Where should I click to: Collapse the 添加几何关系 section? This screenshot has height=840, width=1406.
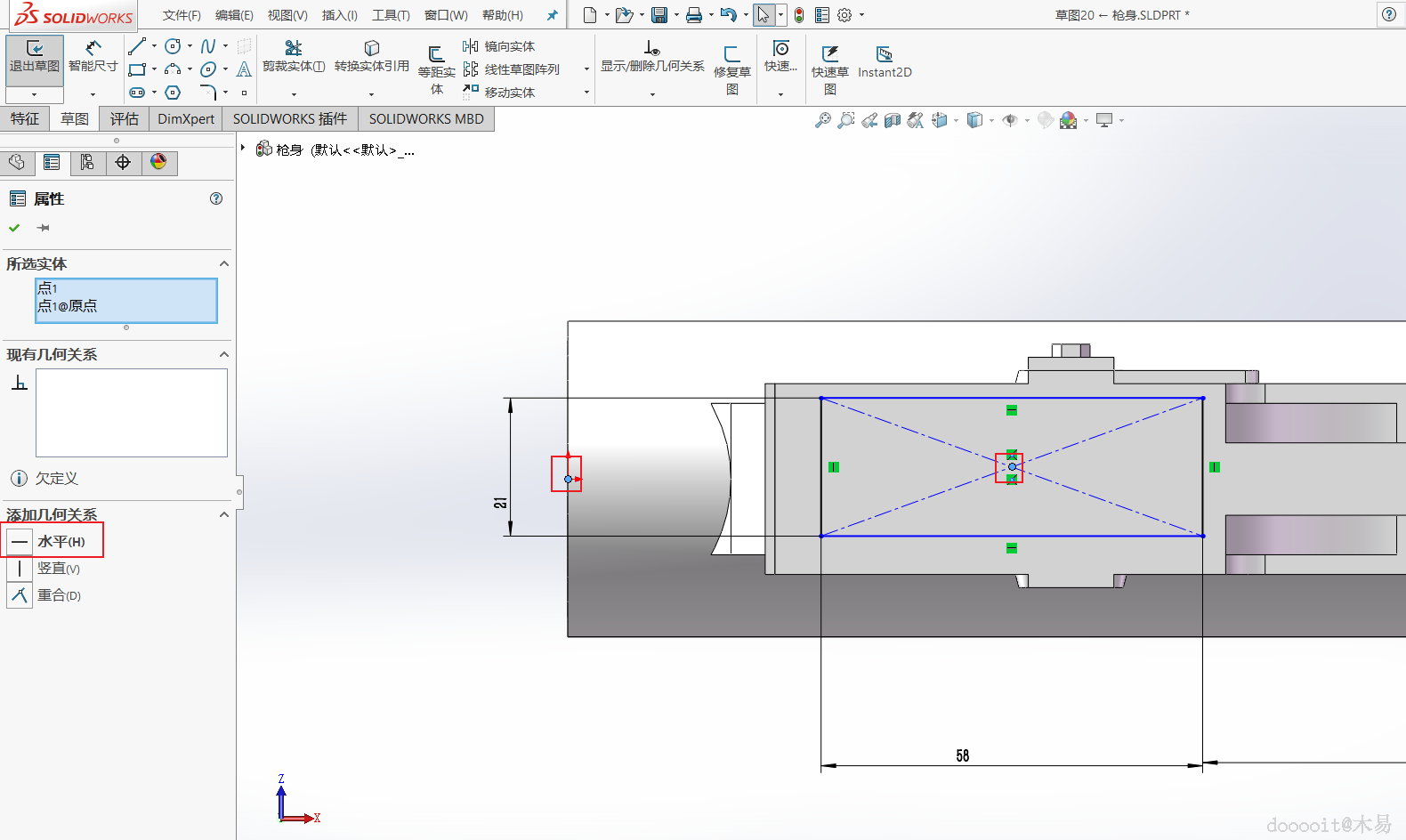[x=224, y=515]
